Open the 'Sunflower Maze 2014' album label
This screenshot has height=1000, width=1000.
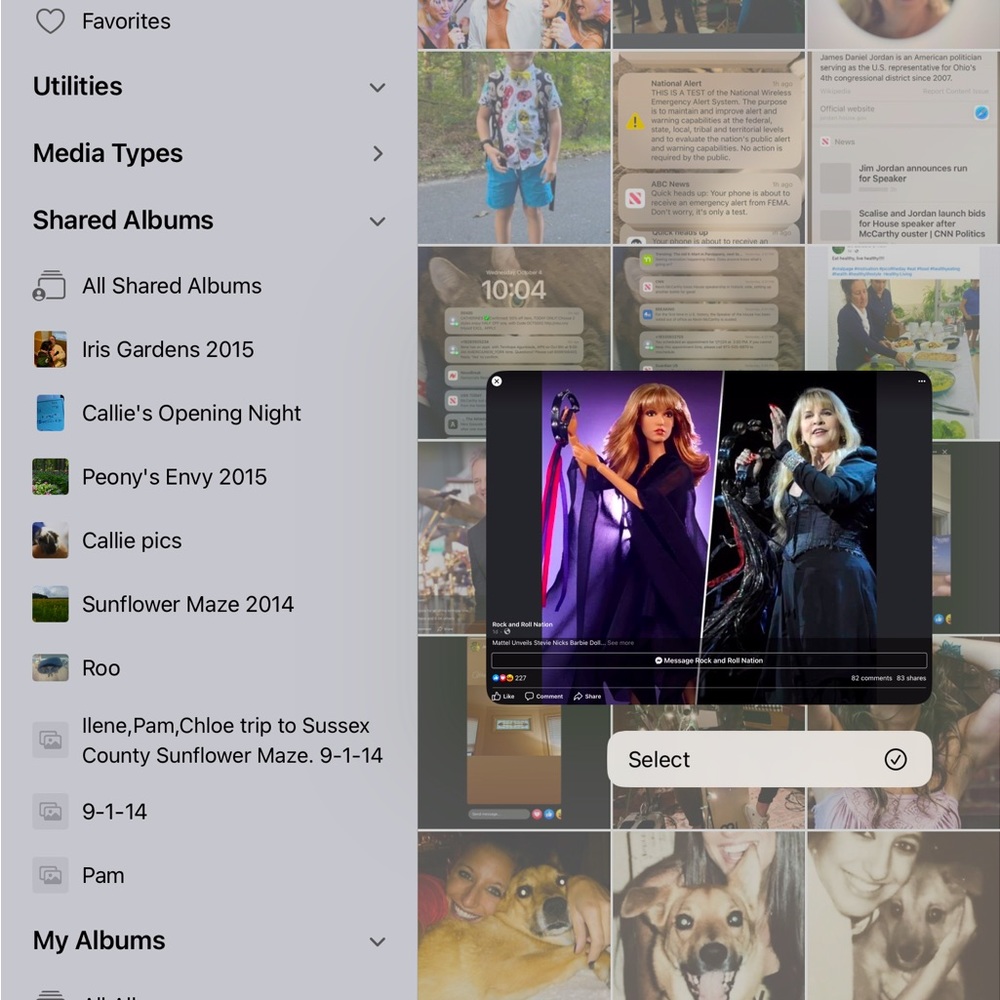pos(188,605)
